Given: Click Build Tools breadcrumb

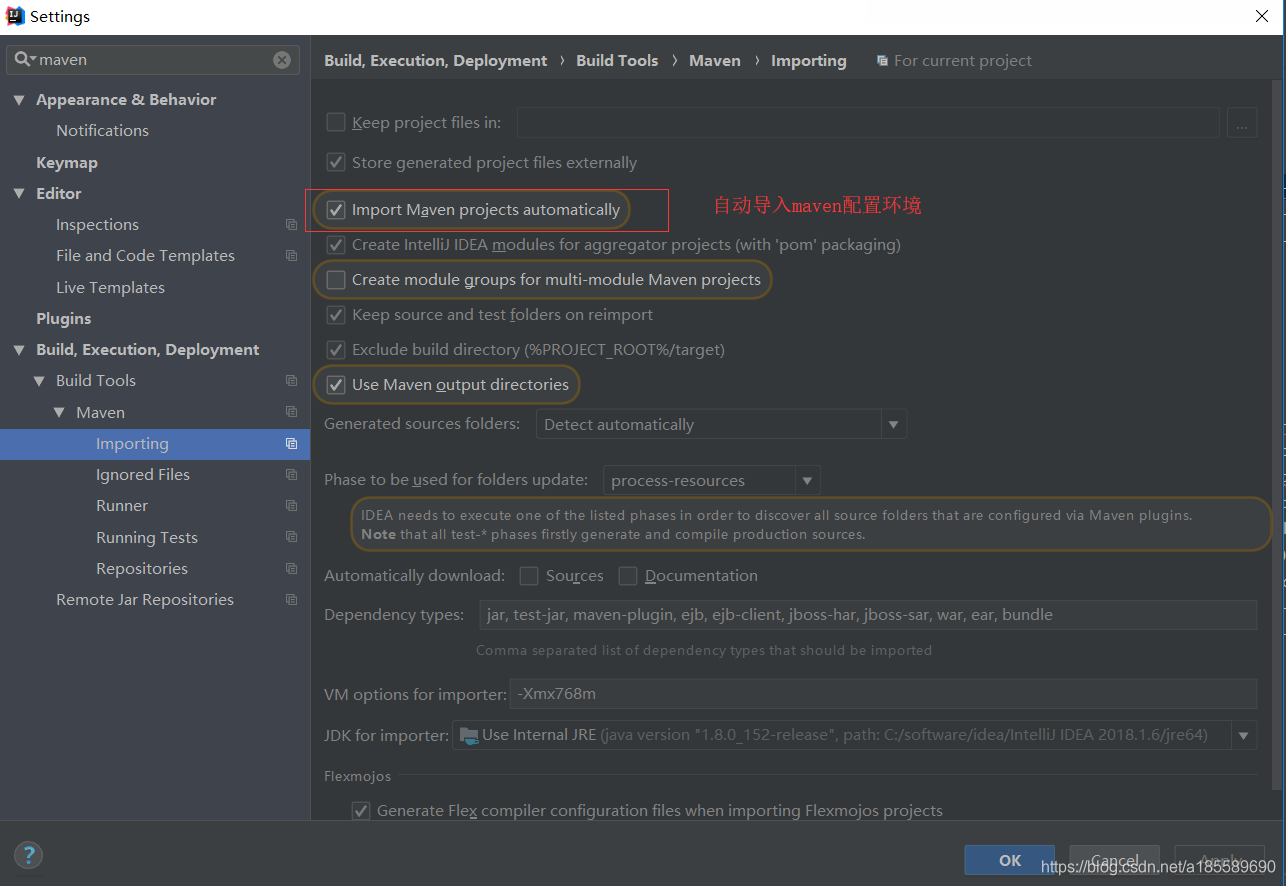Looking at the screenshot, I should (x=617, y=61).
